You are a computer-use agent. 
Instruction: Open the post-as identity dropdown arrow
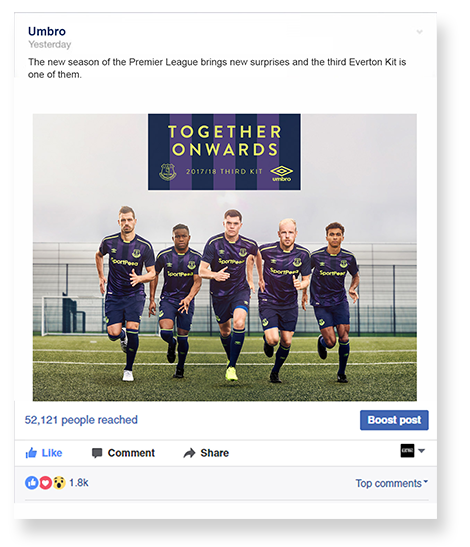click(x=421, y=450)
